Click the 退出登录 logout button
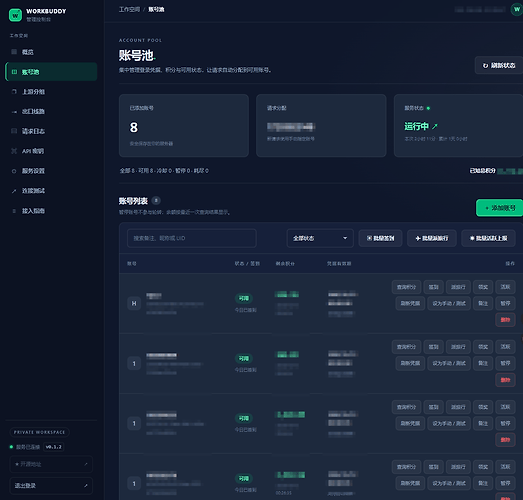 click(x=51, y=486)
